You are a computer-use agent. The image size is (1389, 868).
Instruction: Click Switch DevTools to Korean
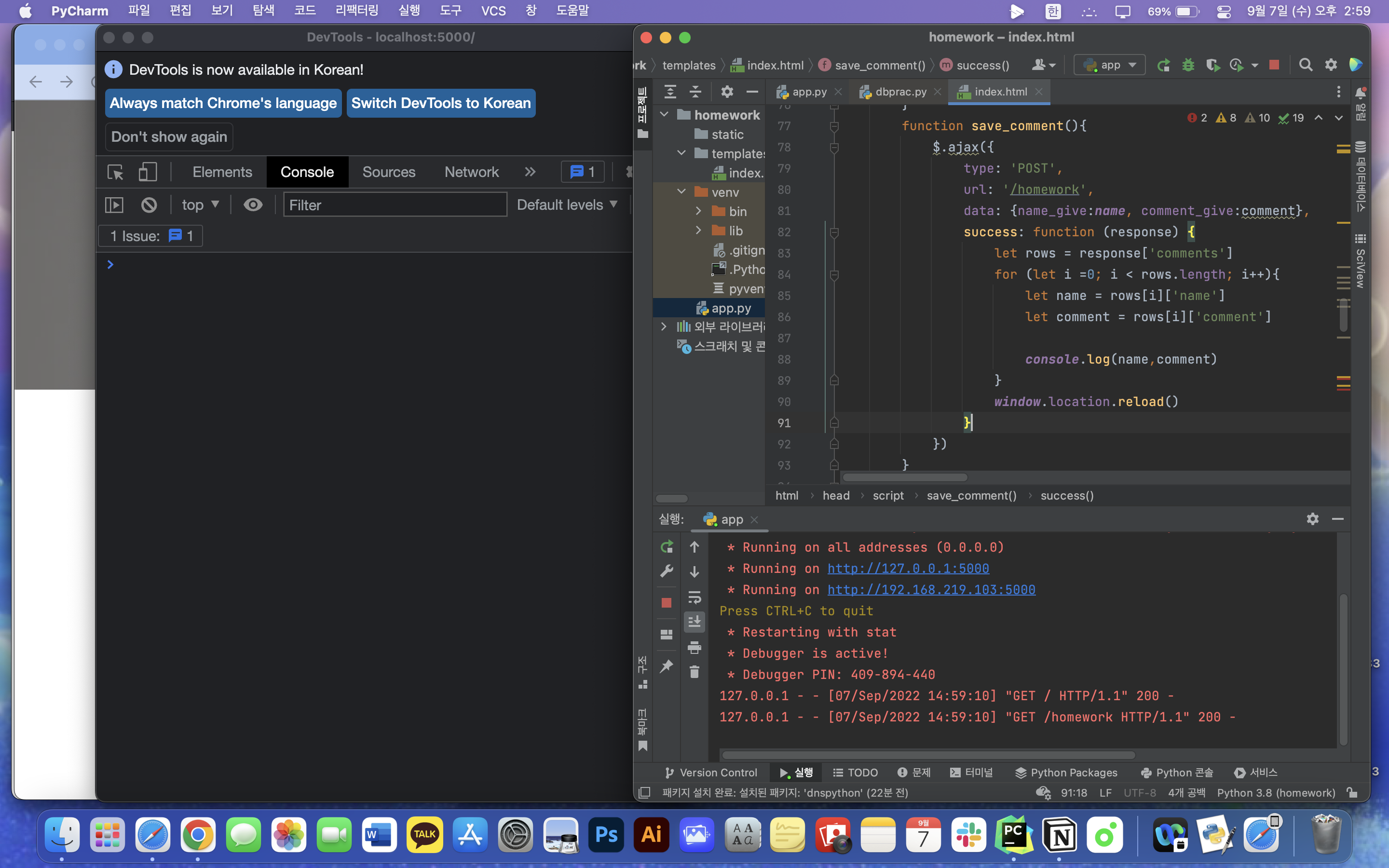tap(441, 103)
